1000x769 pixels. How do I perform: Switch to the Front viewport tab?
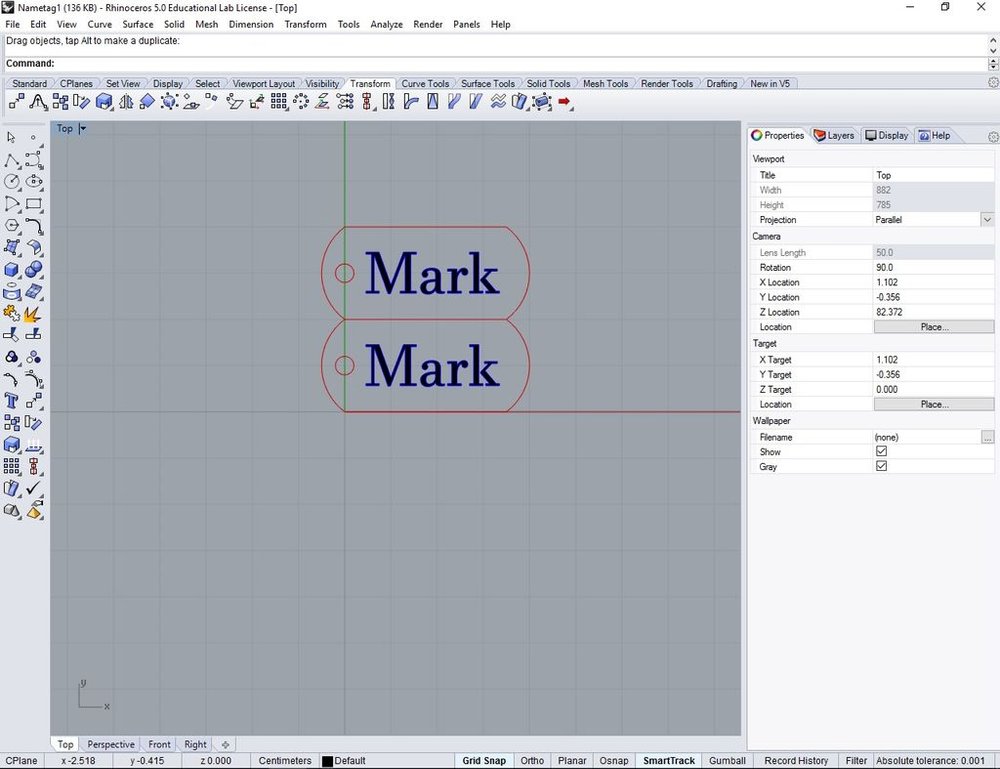pos(159,744)
